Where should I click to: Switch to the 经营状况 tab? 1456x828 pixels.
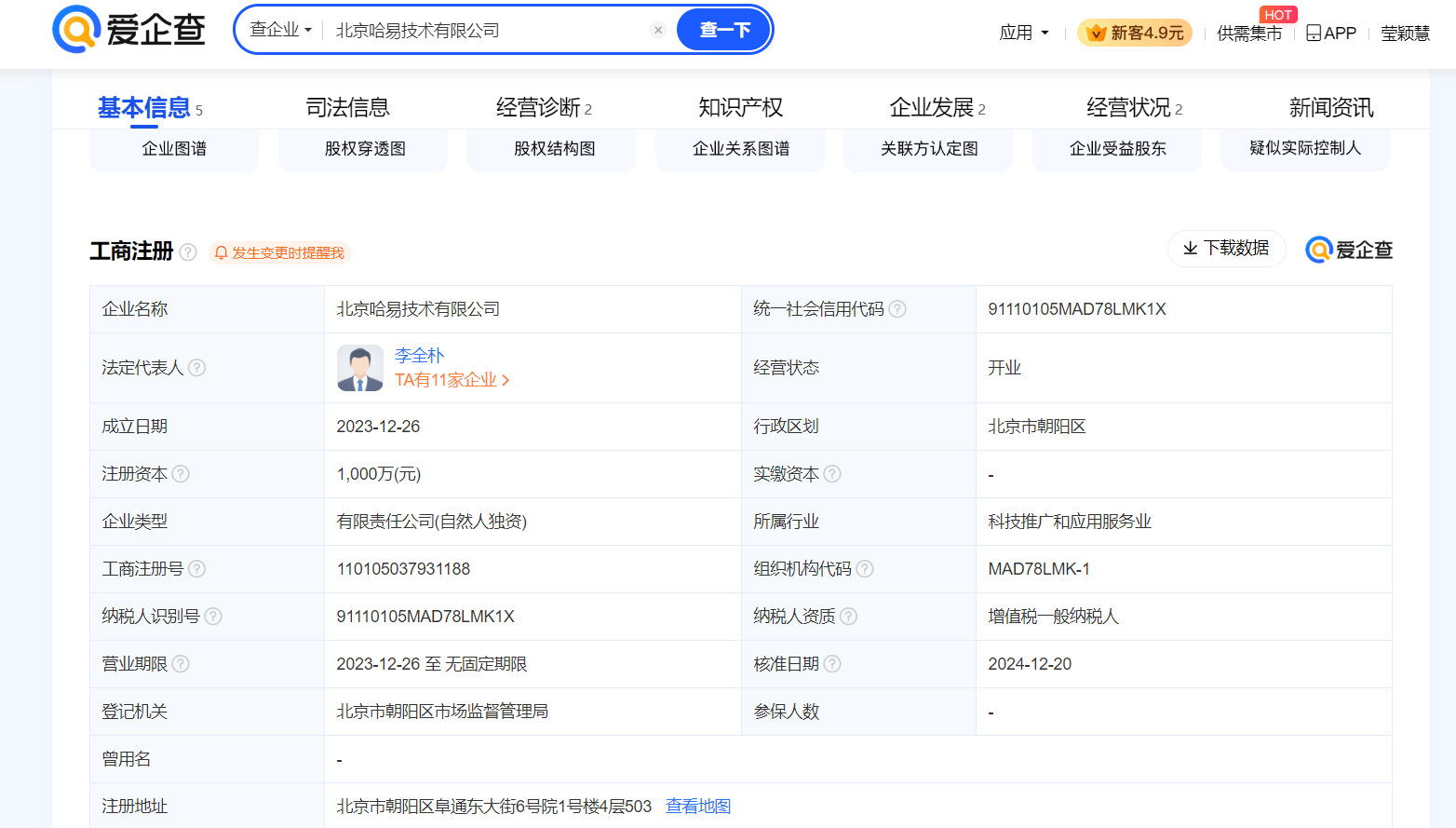click(x=1134, y=108)
